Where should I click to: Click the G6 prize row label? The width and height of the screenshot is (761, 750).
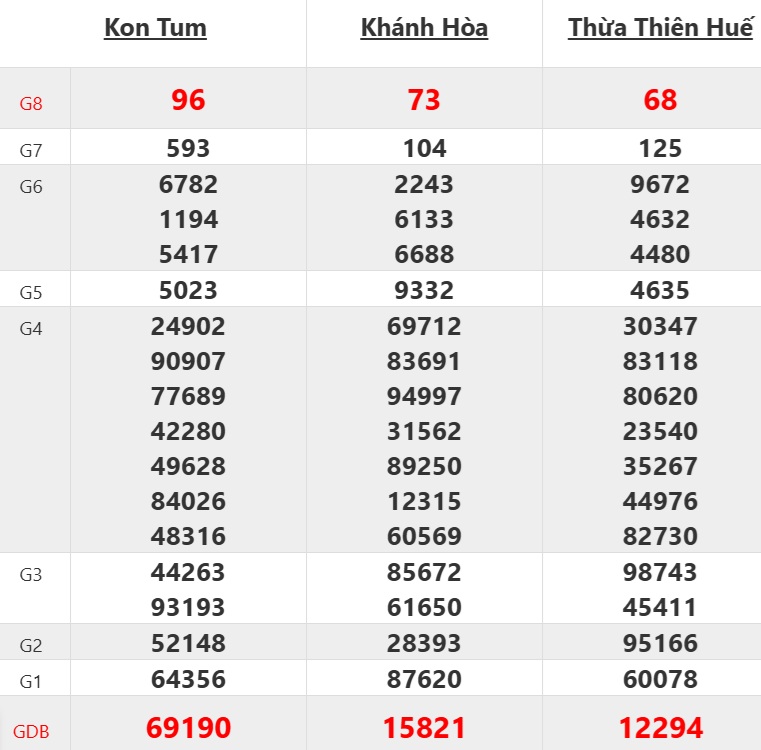[31, 186]
